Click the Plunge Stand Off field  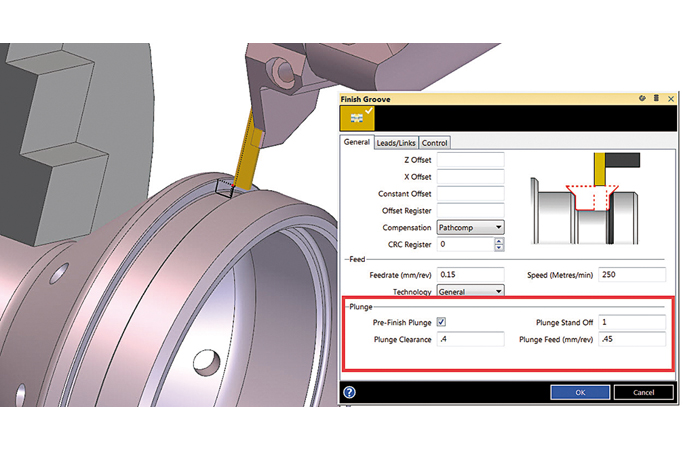[632, 322]
